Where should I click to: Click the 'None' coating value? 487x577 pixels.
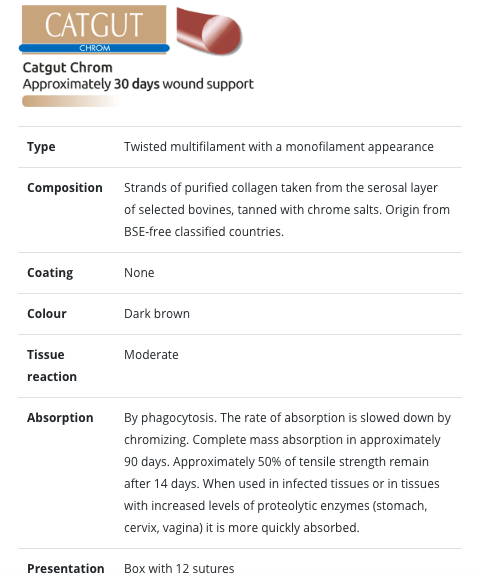pyautogui.click(x=139, y=273)
